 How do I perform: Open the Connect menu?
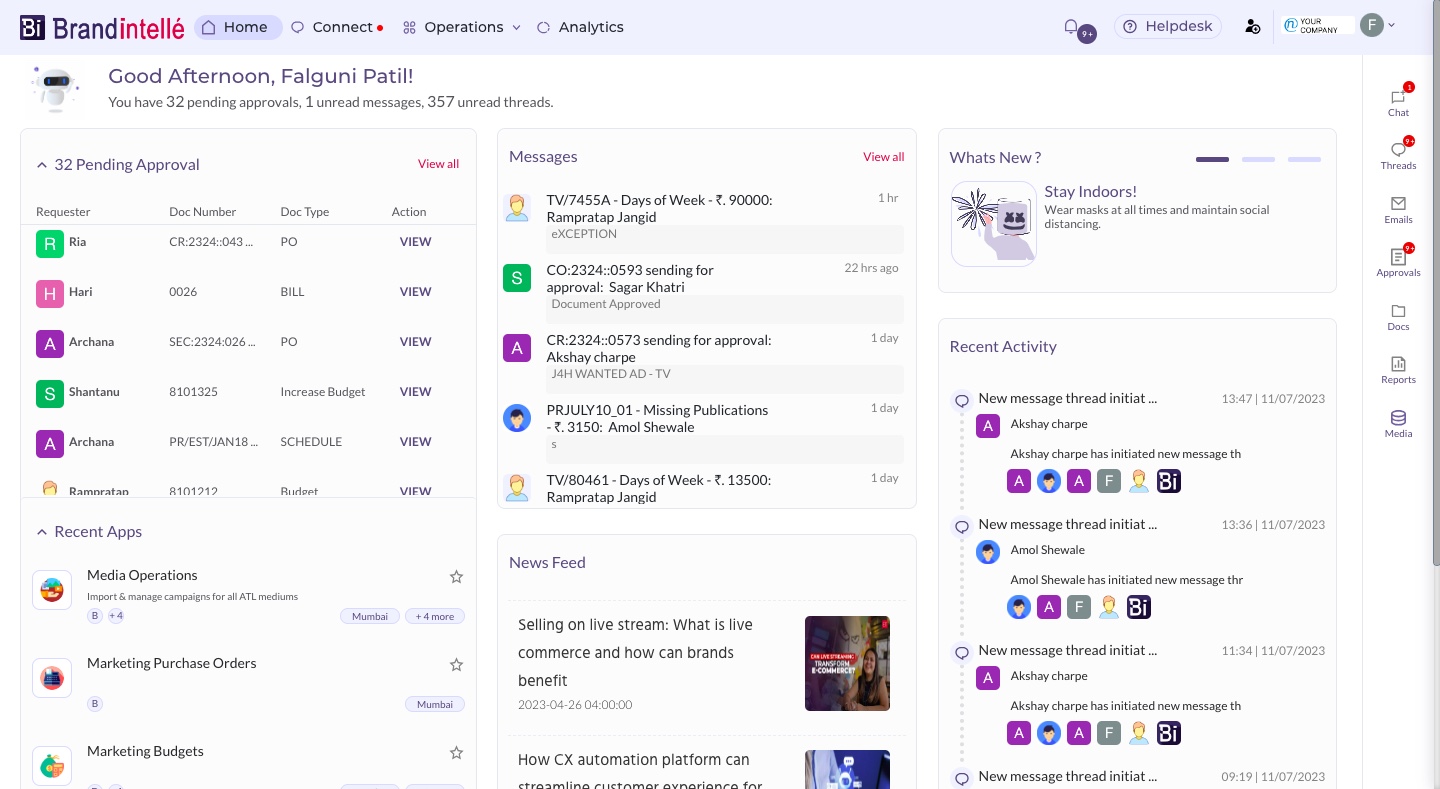pos(337,27)
